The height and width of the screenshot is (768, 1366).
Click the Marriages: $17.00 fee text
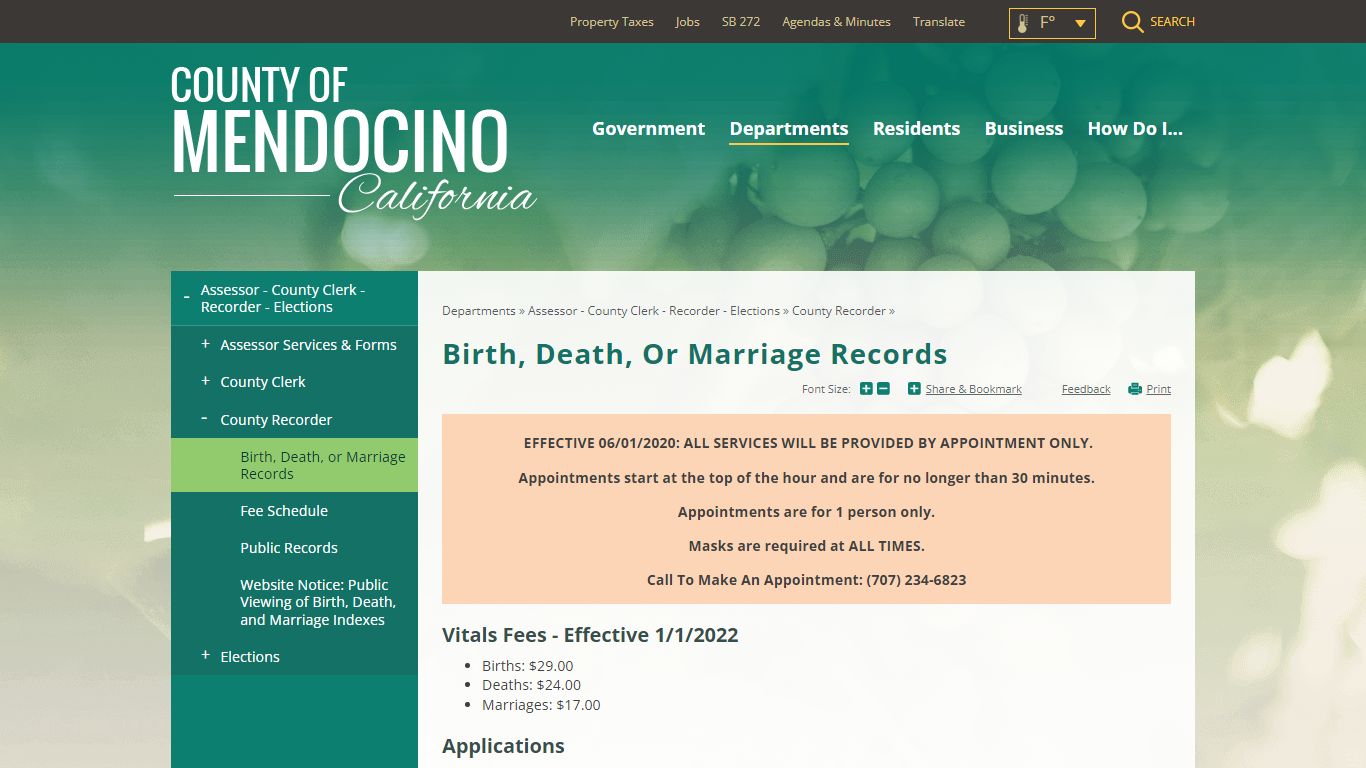tap(541, 705)
